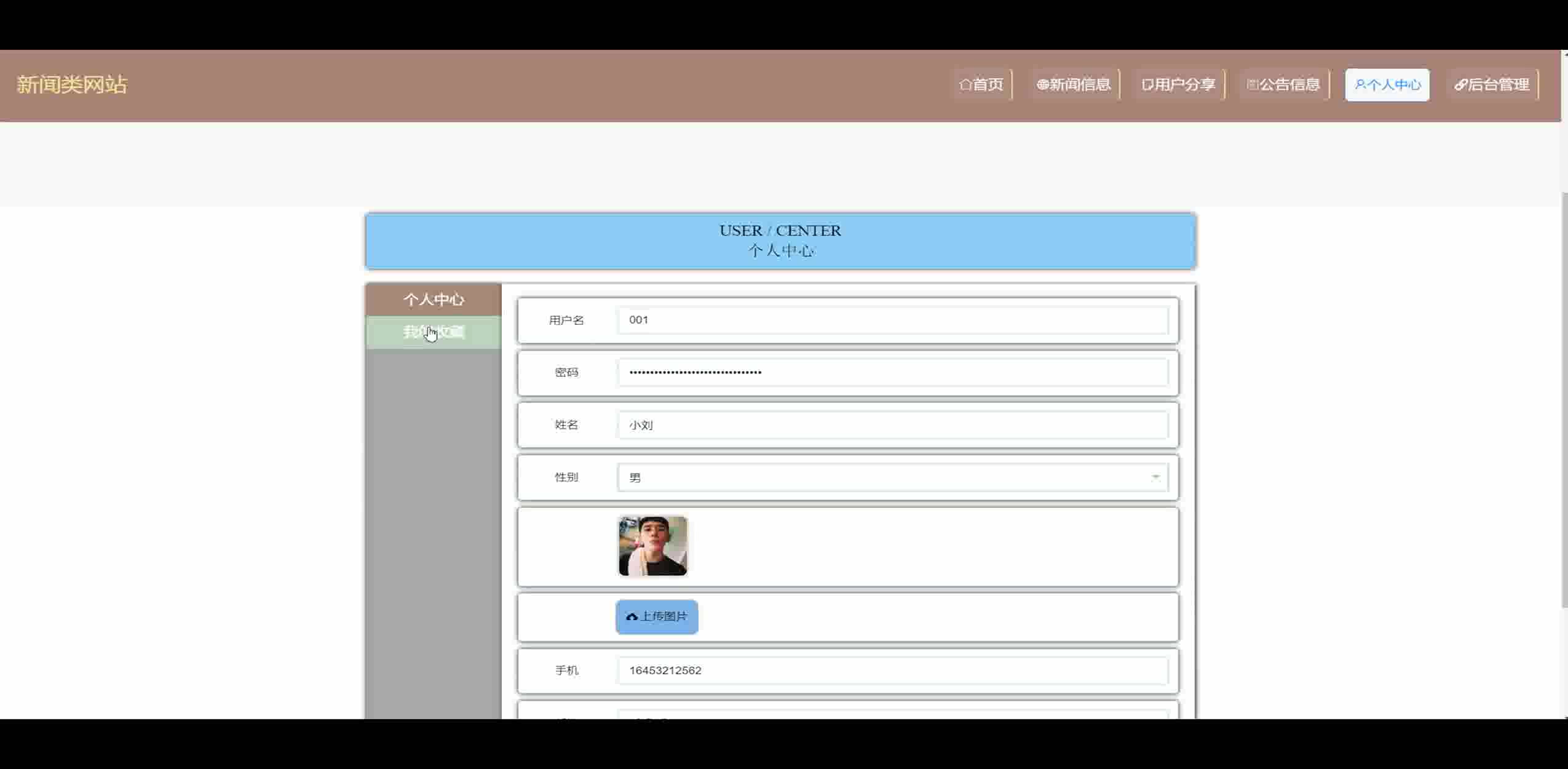Click the globe icon beside 新闻信息
Viewport: 1568px width, 769px height.
coord(1042,85)
